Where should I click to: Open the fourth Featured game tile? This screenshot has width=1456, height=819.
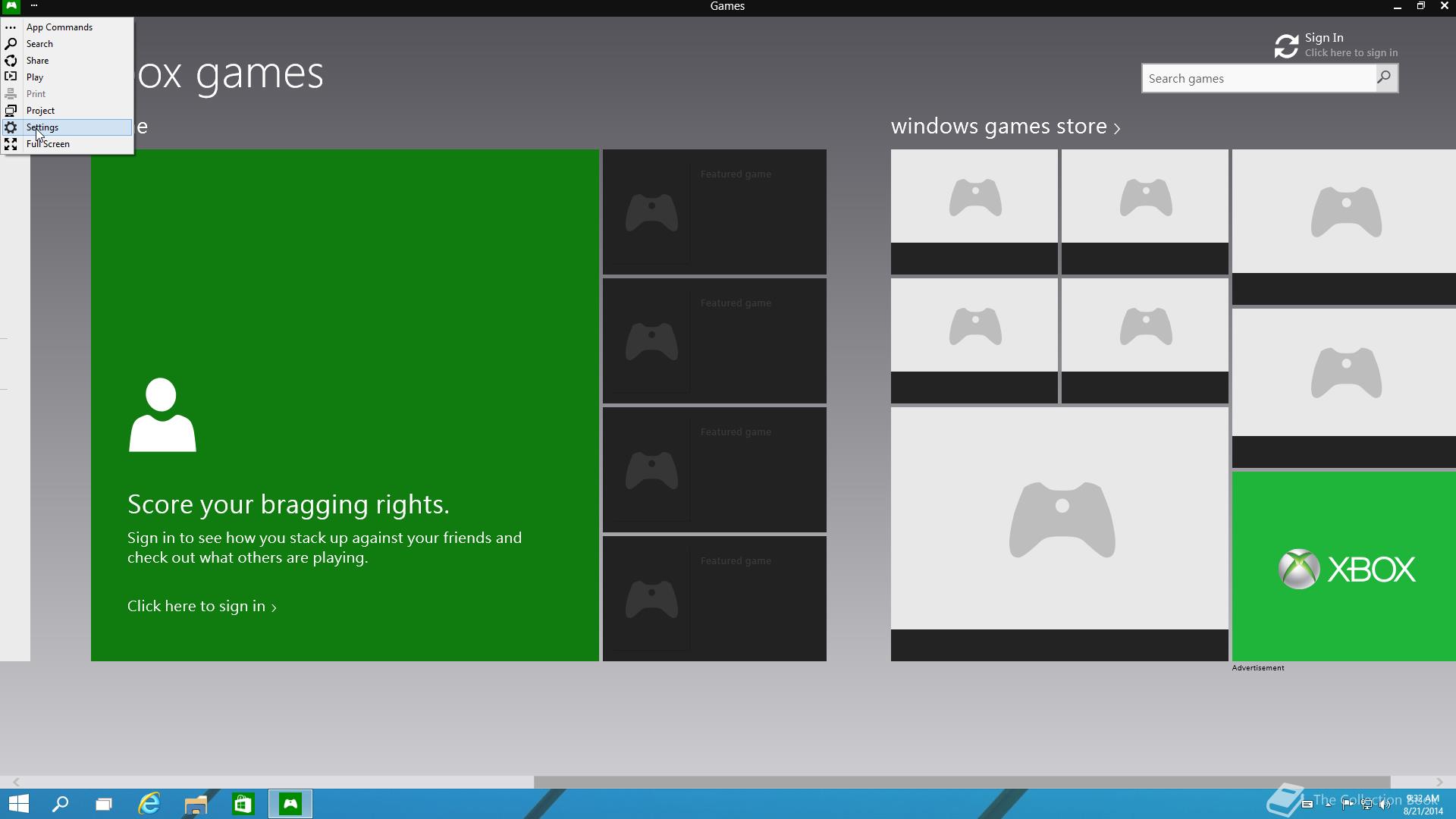pos(714,598)
